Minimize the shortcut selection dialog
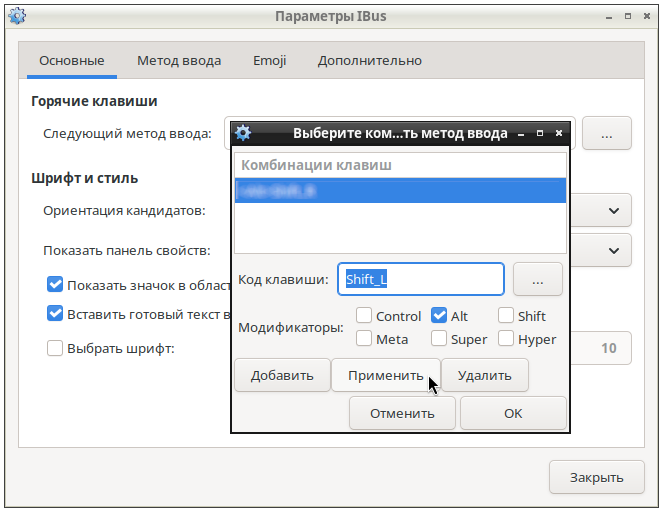663x511 pixels. pyautogui.click(x=521, y=133)
